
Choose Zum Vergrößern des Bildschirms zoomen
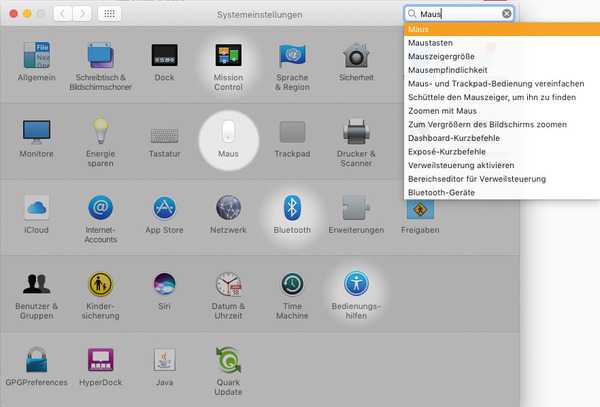pyautogui.click(x=502, y=124)
